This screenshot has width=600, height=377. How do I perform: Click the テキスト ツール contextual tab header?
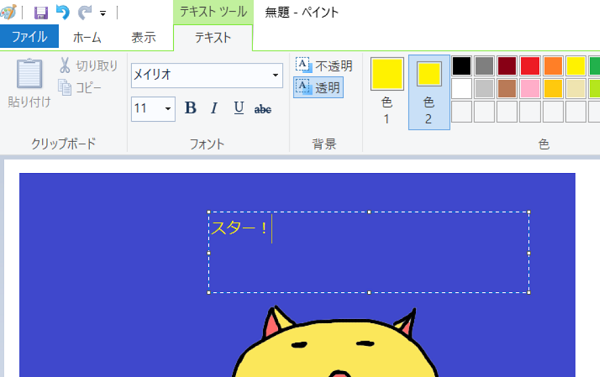[x=213, y=12]
